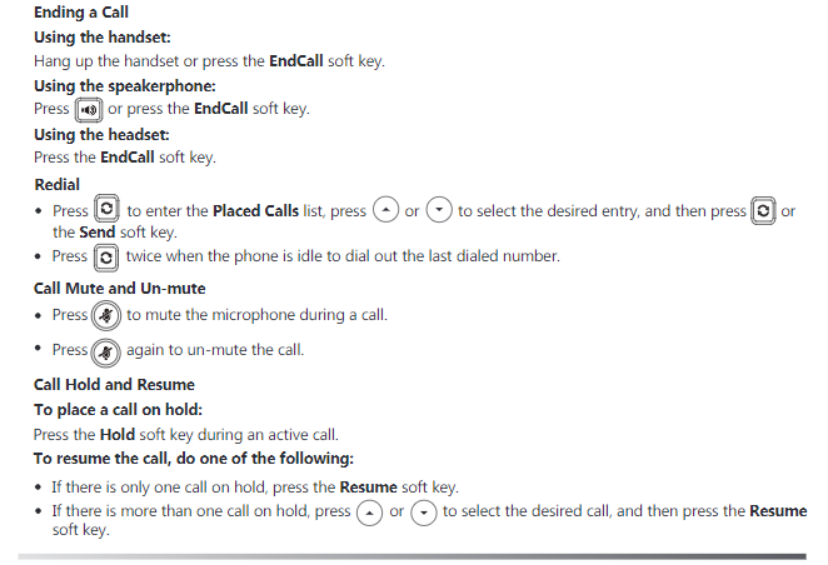Click the 'Redial' section heading

57,184
